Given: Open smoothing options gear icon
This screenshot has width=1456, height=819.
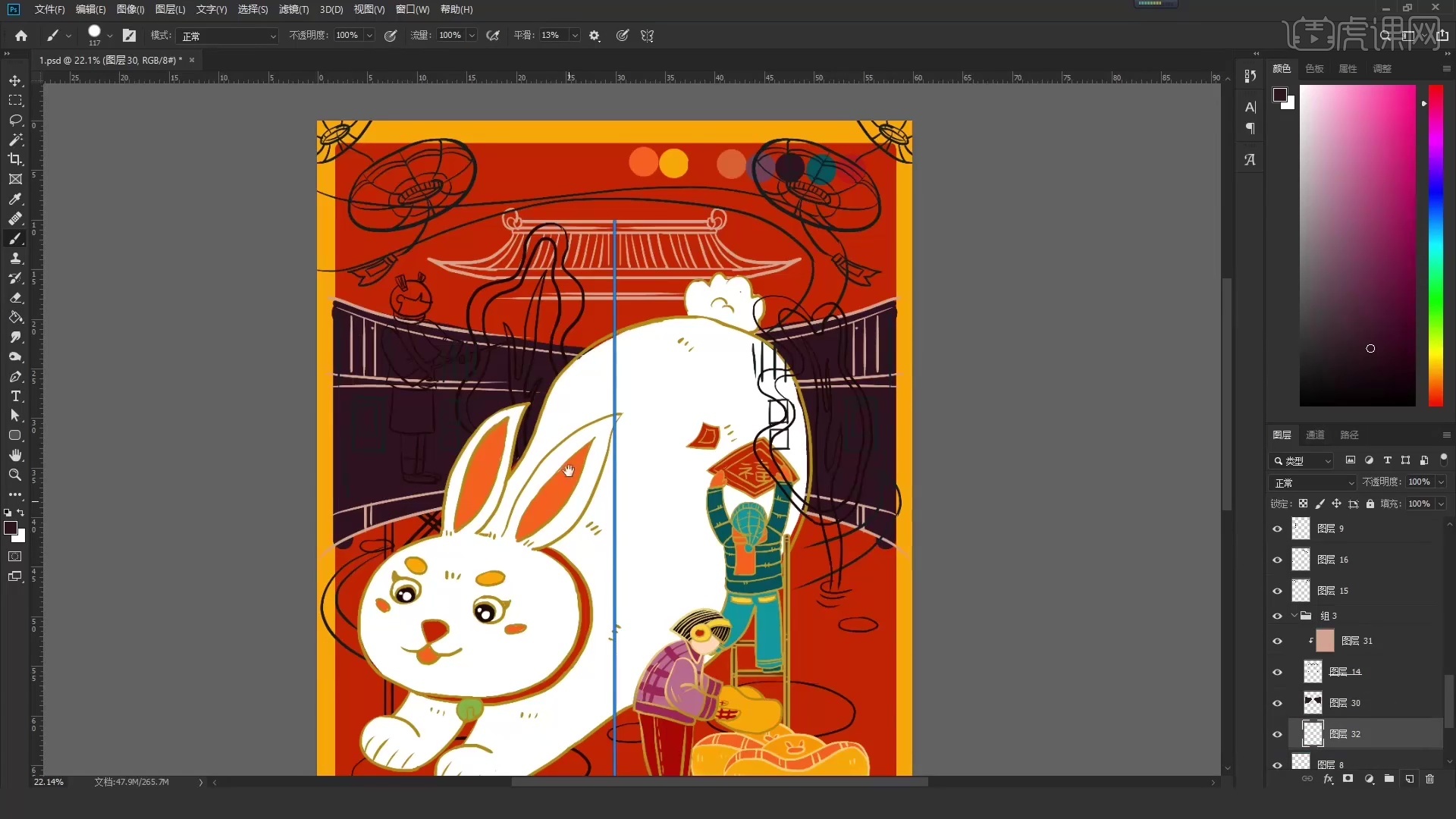Looking at the screenshot, I should coord(595,36).
